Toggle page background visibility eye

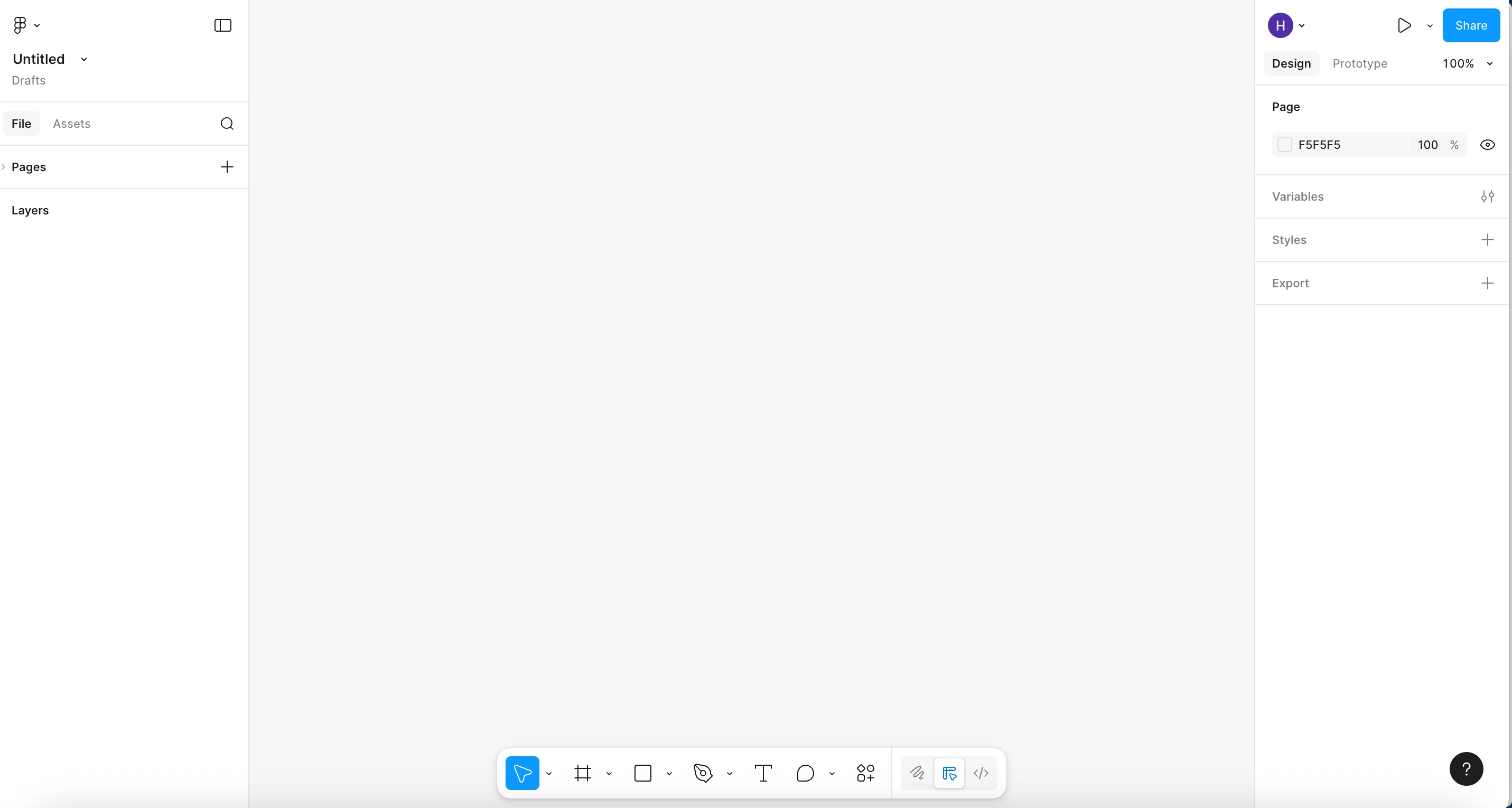[x=1487, y=145]
